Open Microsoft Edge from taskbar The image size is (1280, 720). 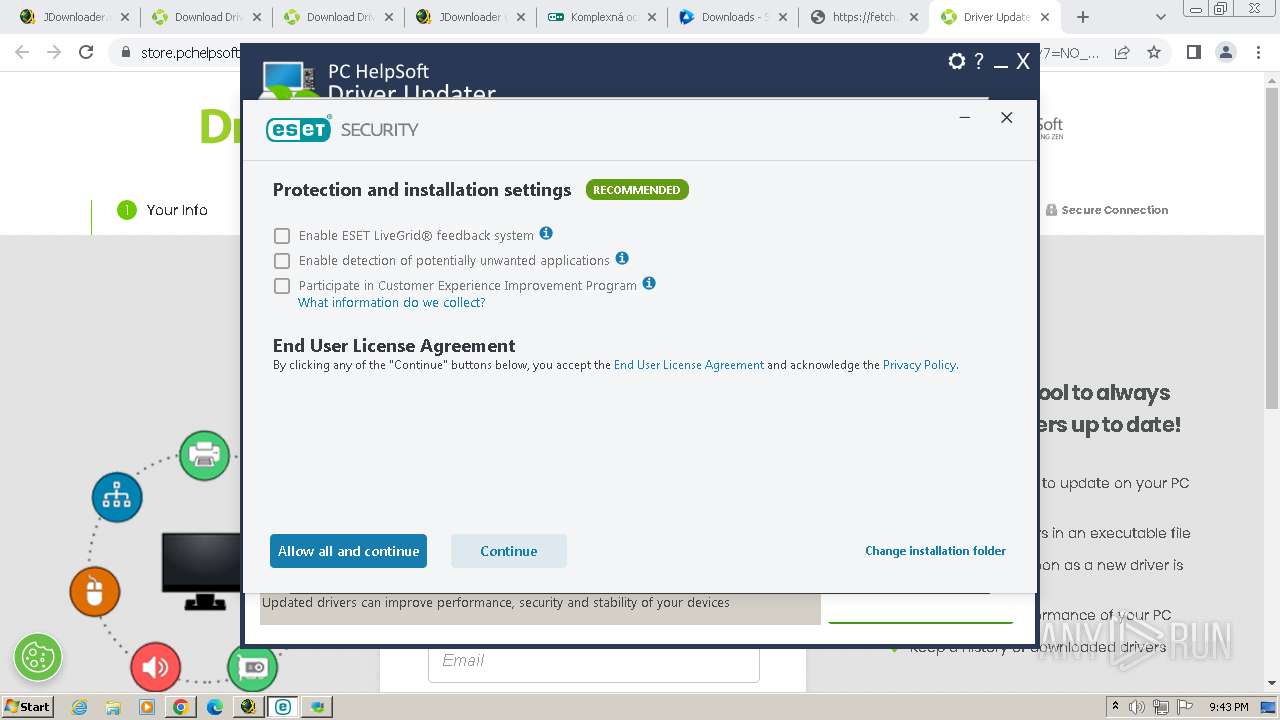(215, 707)
